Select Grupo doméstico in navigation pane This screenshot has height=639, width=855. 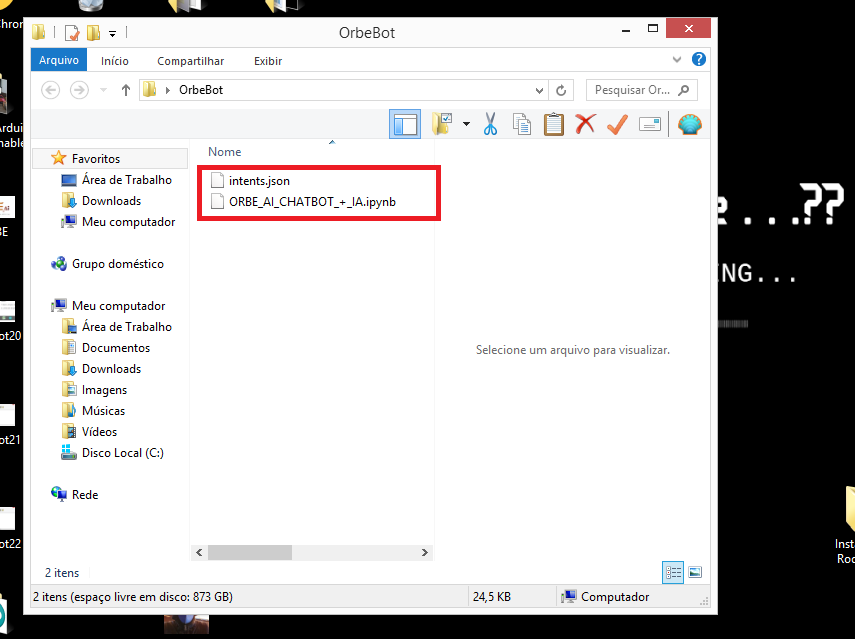pyautogui.click(x=117, y=264)
